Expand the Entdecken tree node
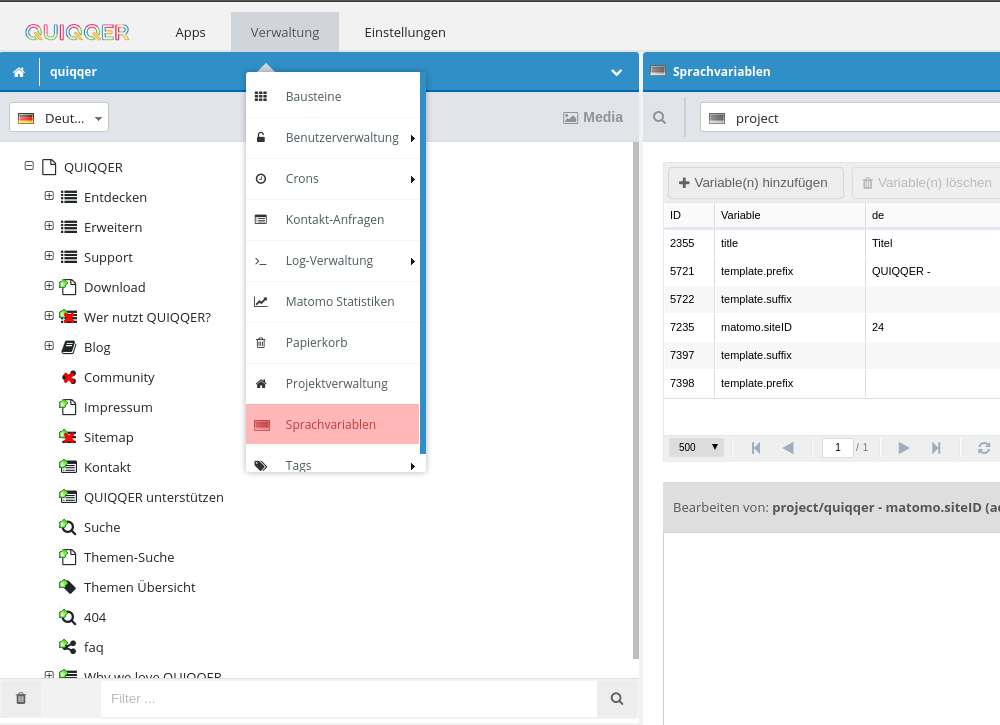 pyautogui.click(x=49, y=196)
